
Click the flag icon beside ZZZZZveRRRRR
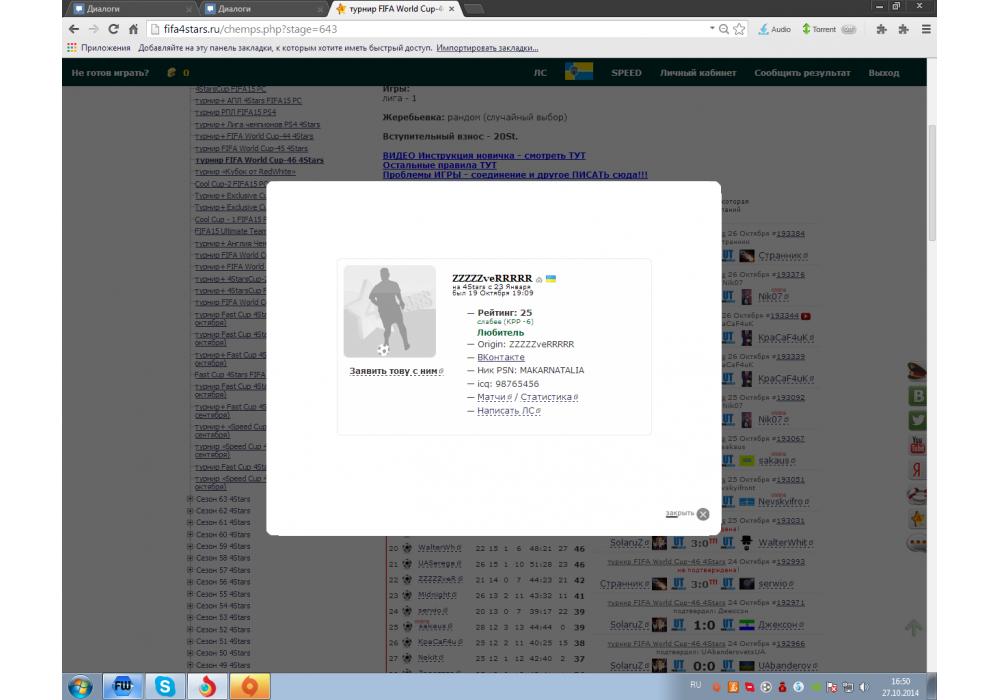pos(551,278)
